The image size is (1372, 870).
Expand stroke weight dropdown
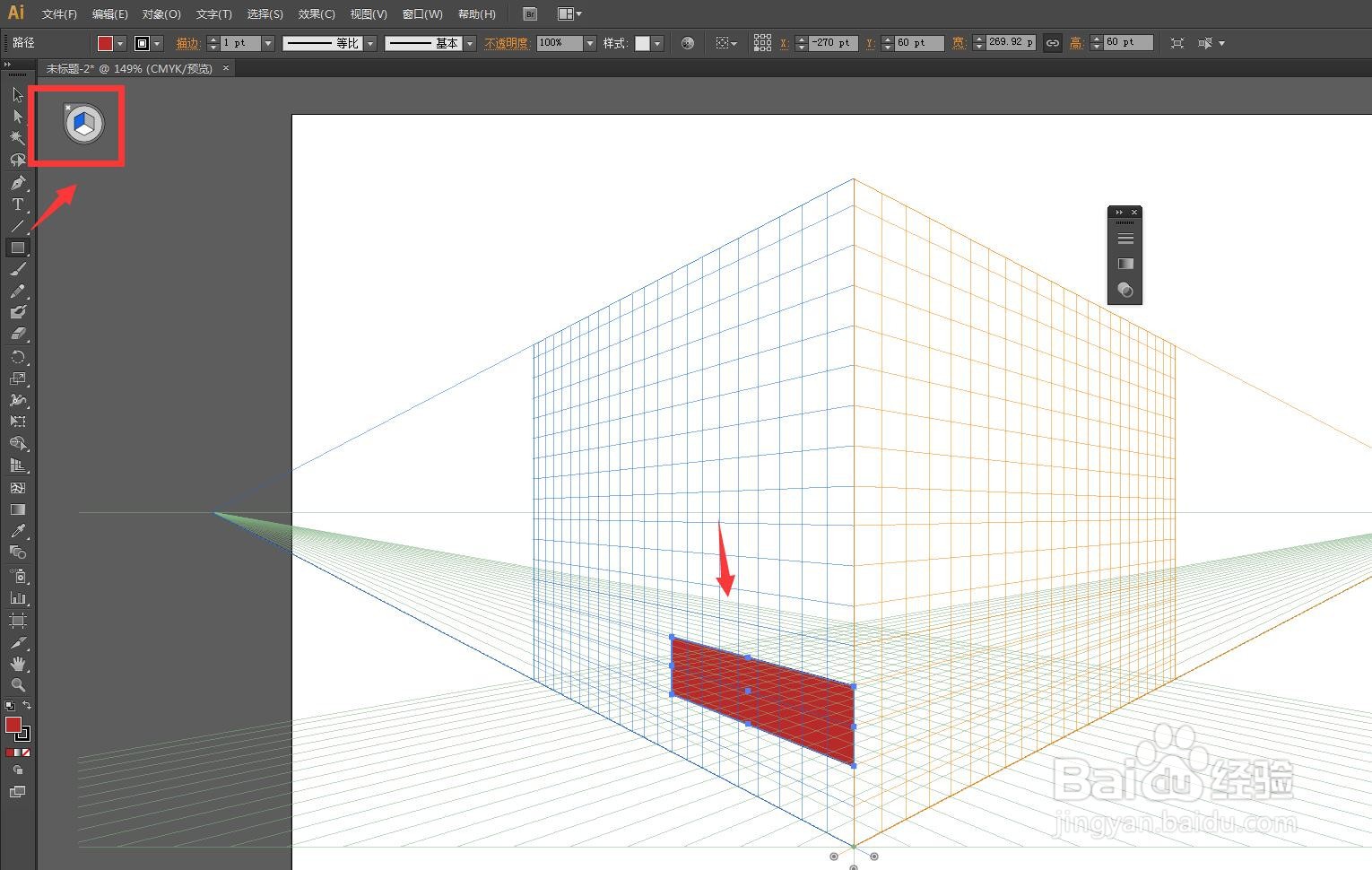pyautogui.click(x=267, y=43)
